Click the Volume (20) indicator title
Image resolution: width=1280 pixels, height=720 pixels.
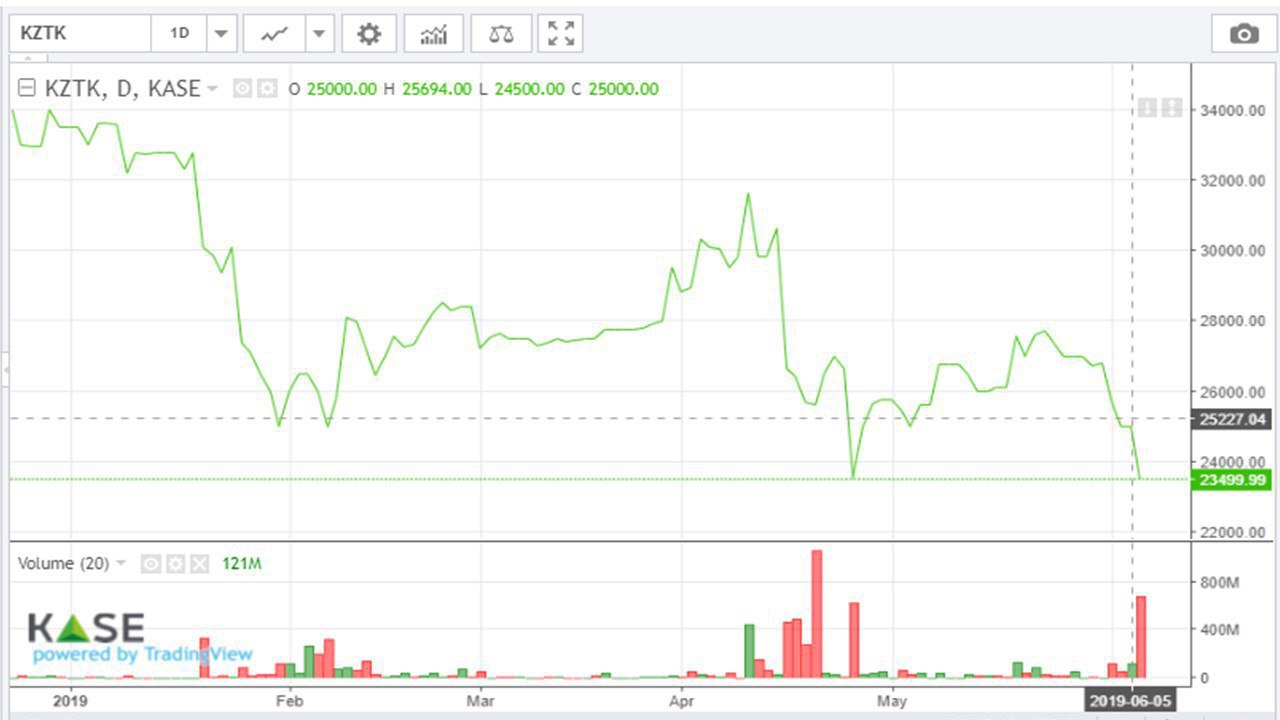64,564
